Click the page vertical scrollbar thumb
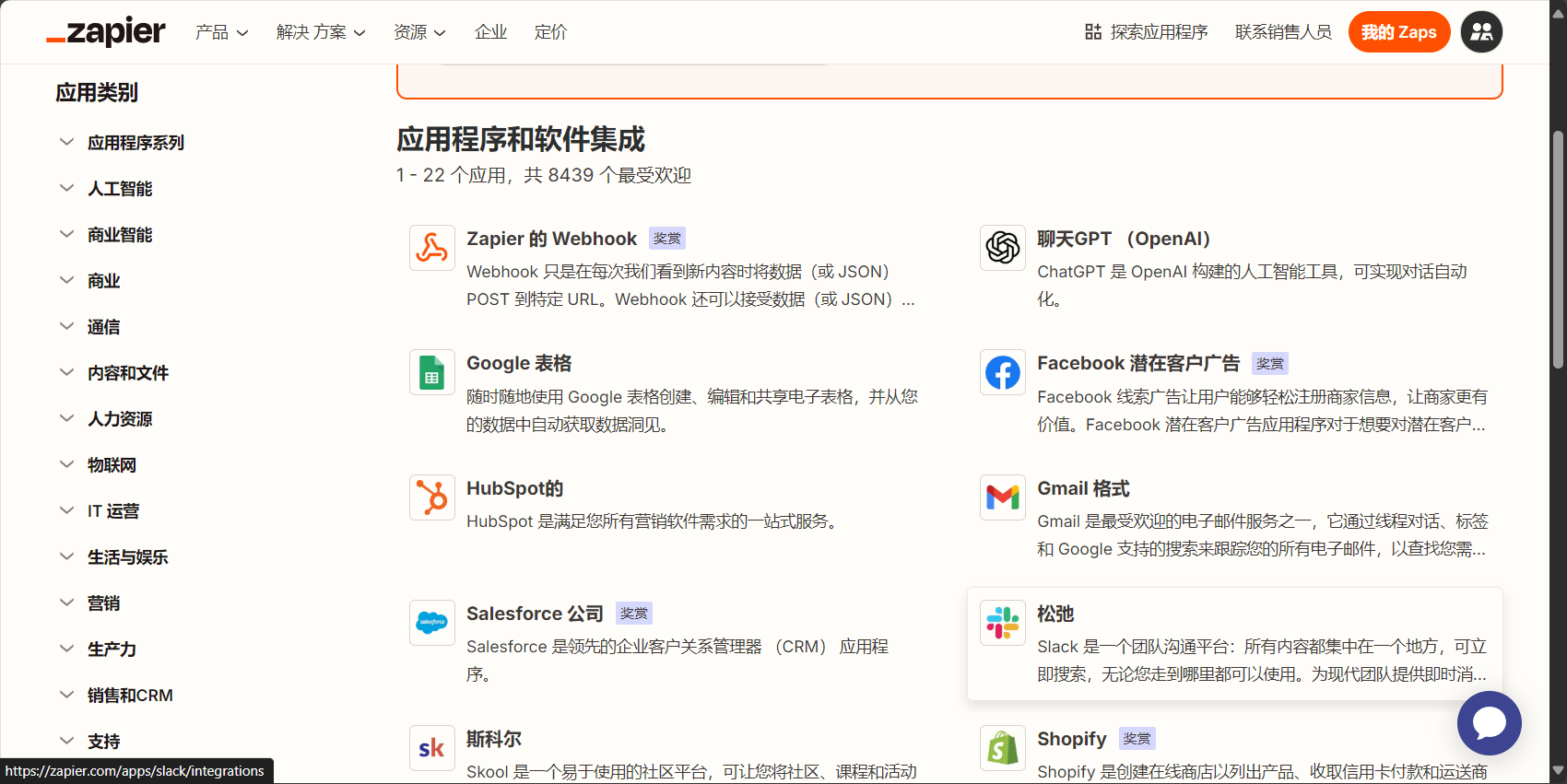1567x784 pixels. point(1558,250)
